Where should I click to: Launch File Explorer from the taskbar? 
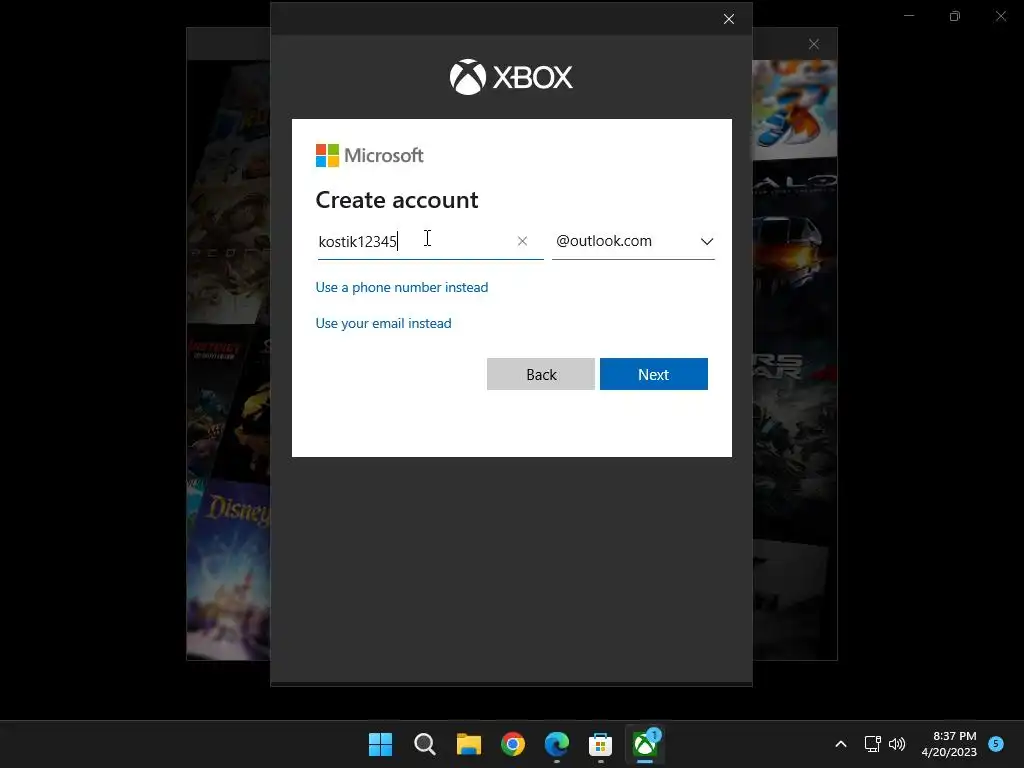(x=468, y=744)
